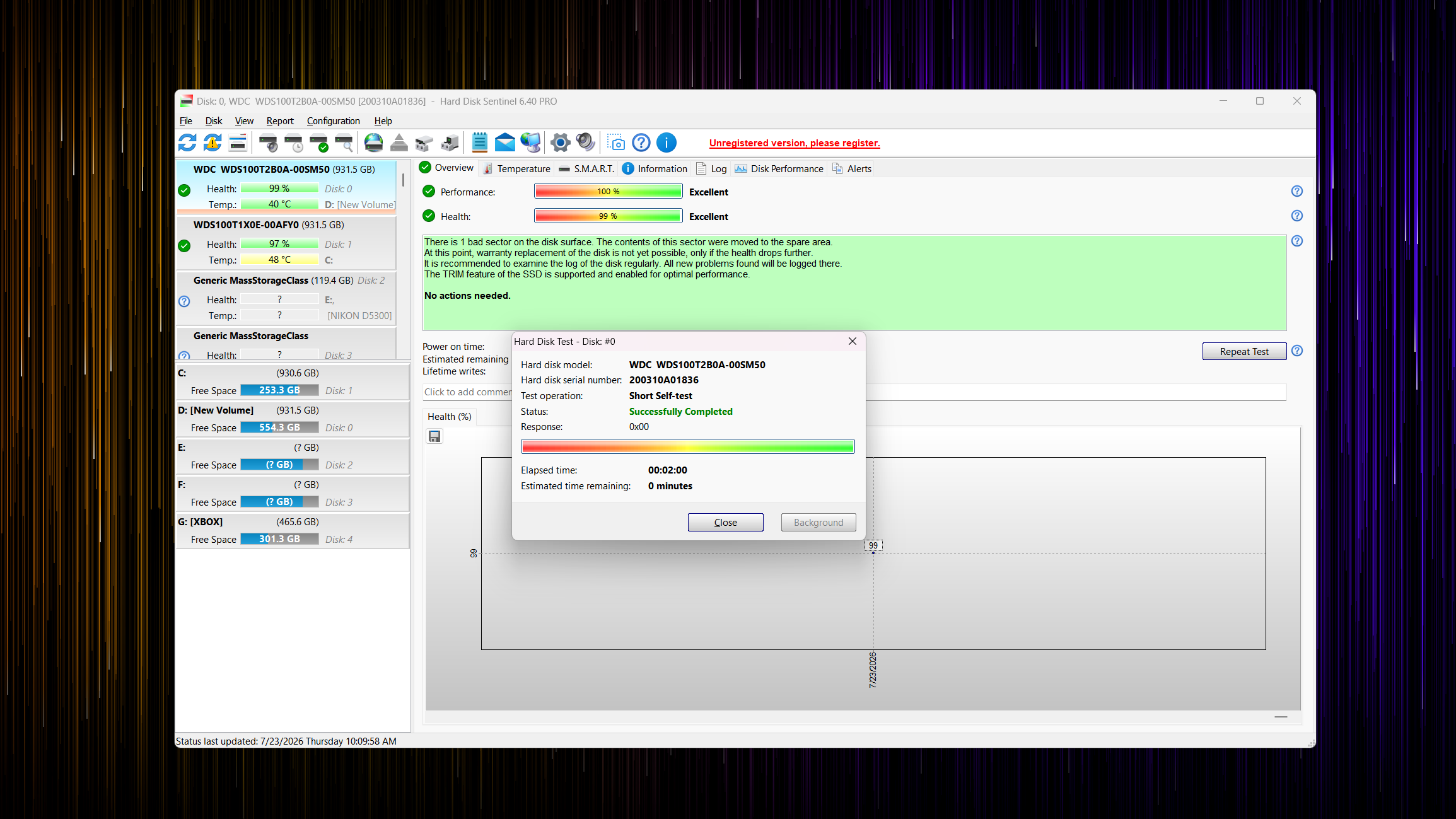Open the Disk menu
This screenshot has width=1456, height=819.
(x=214, y=121)
